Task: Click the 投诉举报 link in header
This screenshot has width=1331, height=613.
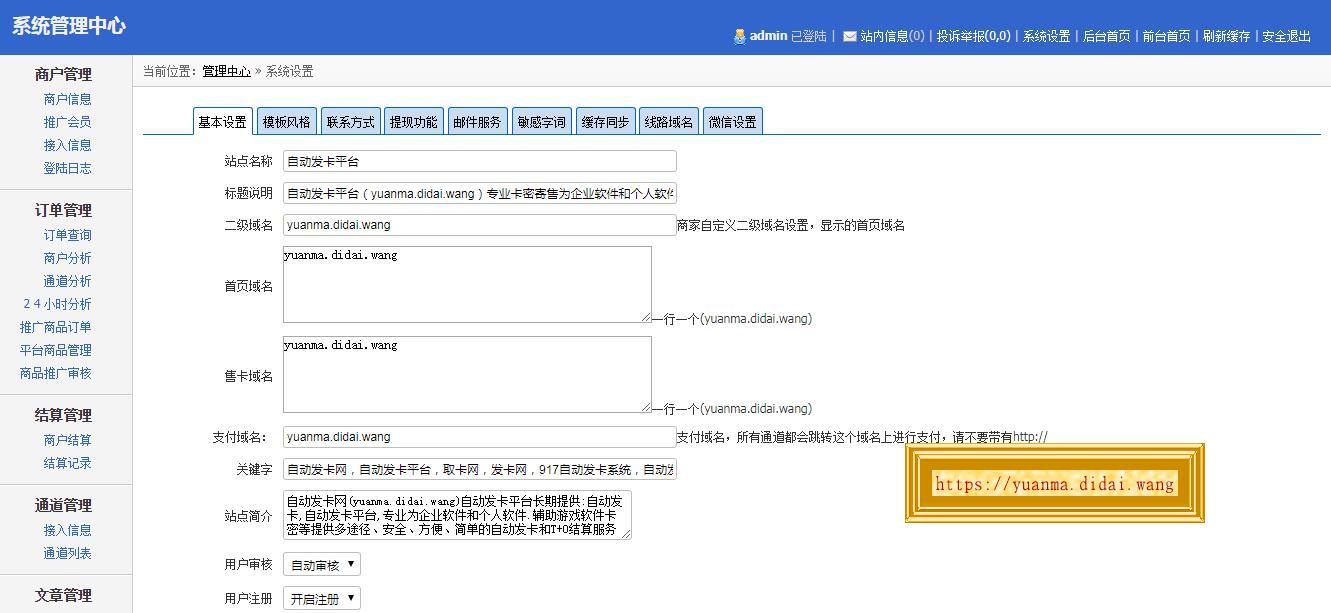Action: point(973,36)
